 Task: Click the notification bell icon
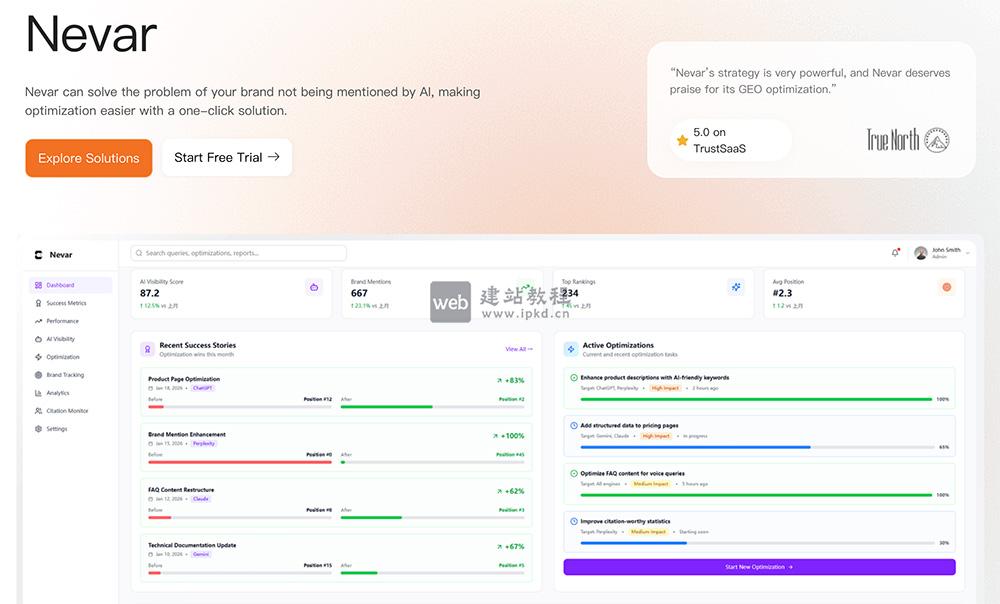[895, 253]
